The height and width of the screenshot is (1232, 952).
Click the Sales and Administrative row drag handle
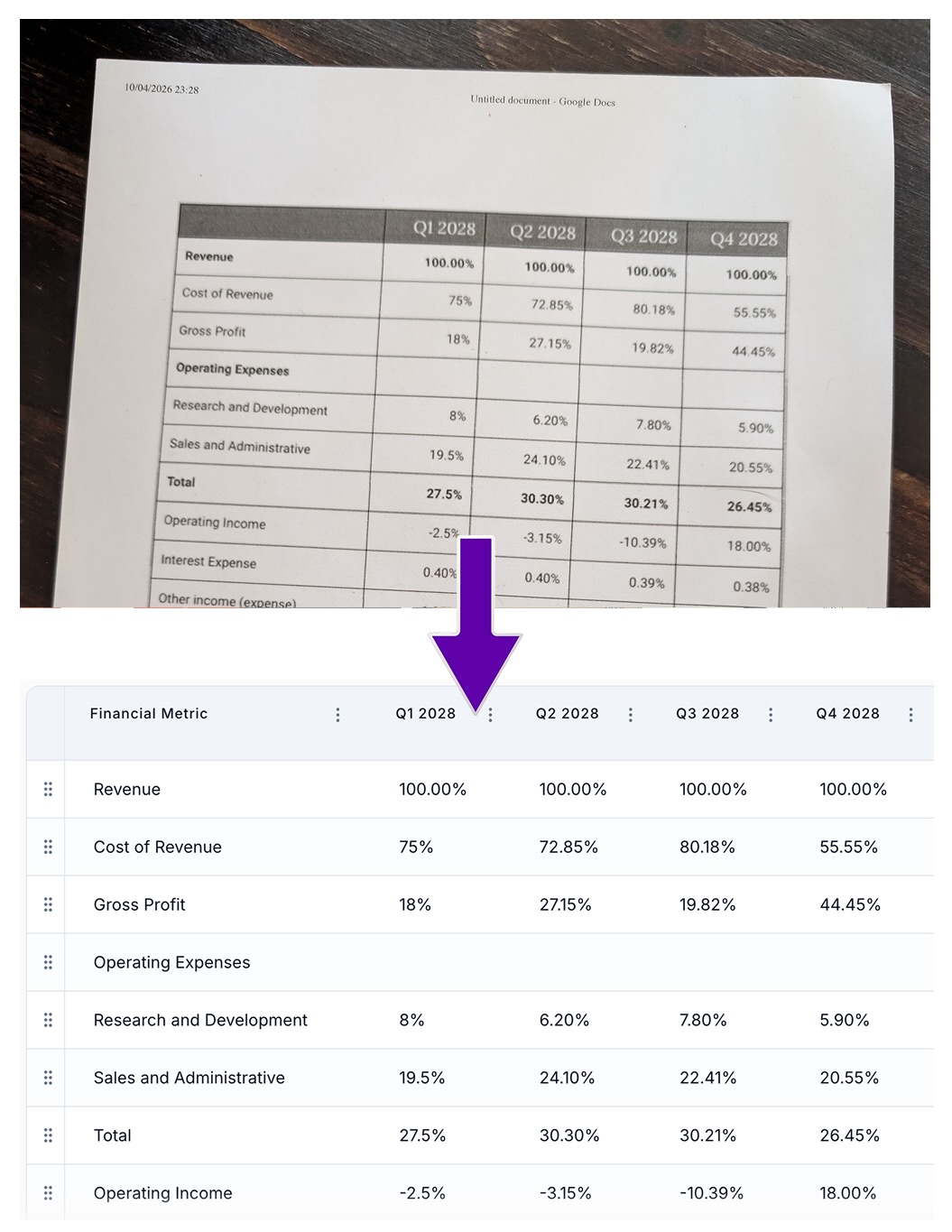[x=47, y=1078]
